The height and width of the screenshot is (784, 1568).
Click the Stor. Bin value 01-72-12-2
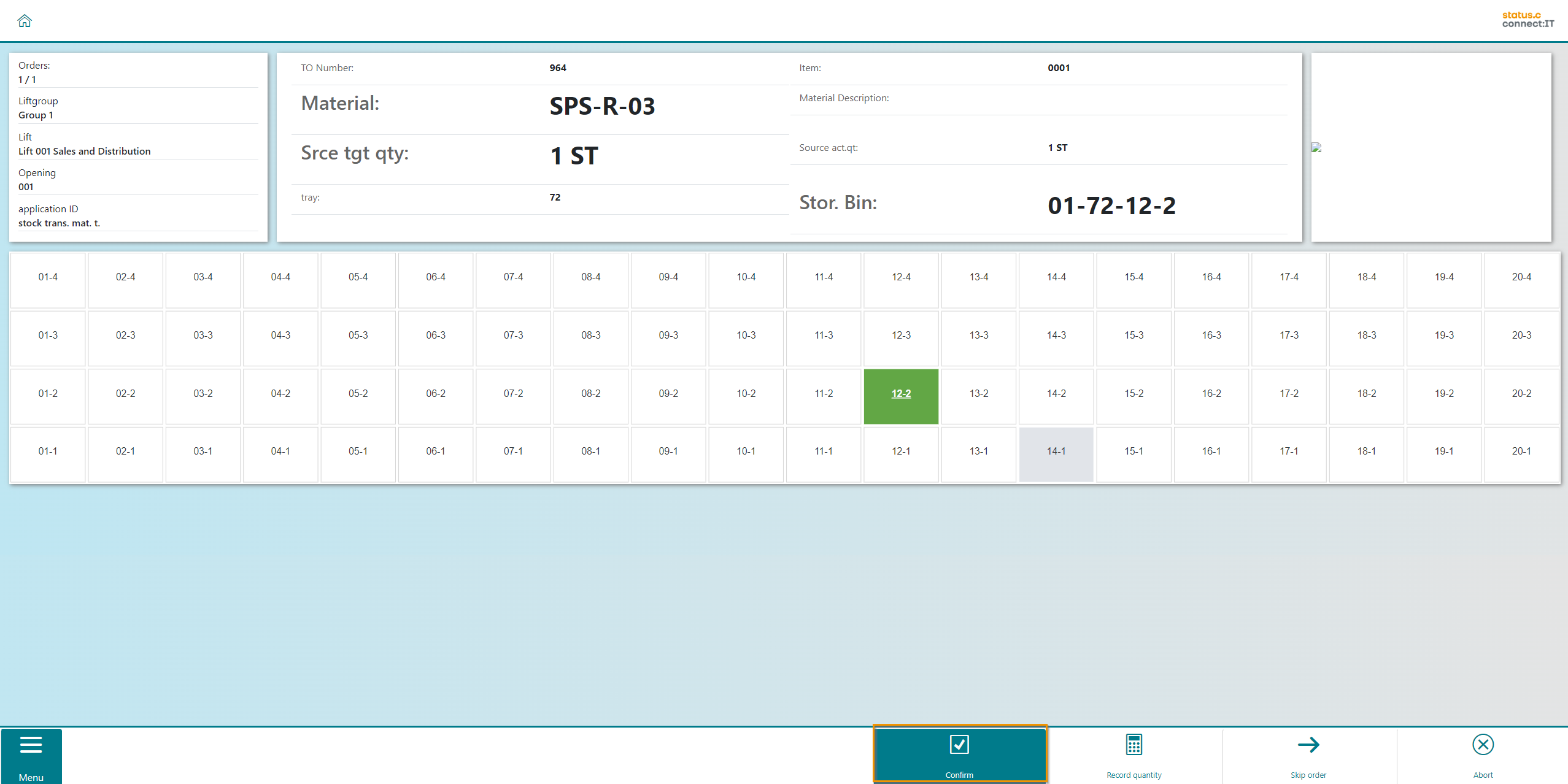(1111, 206)
